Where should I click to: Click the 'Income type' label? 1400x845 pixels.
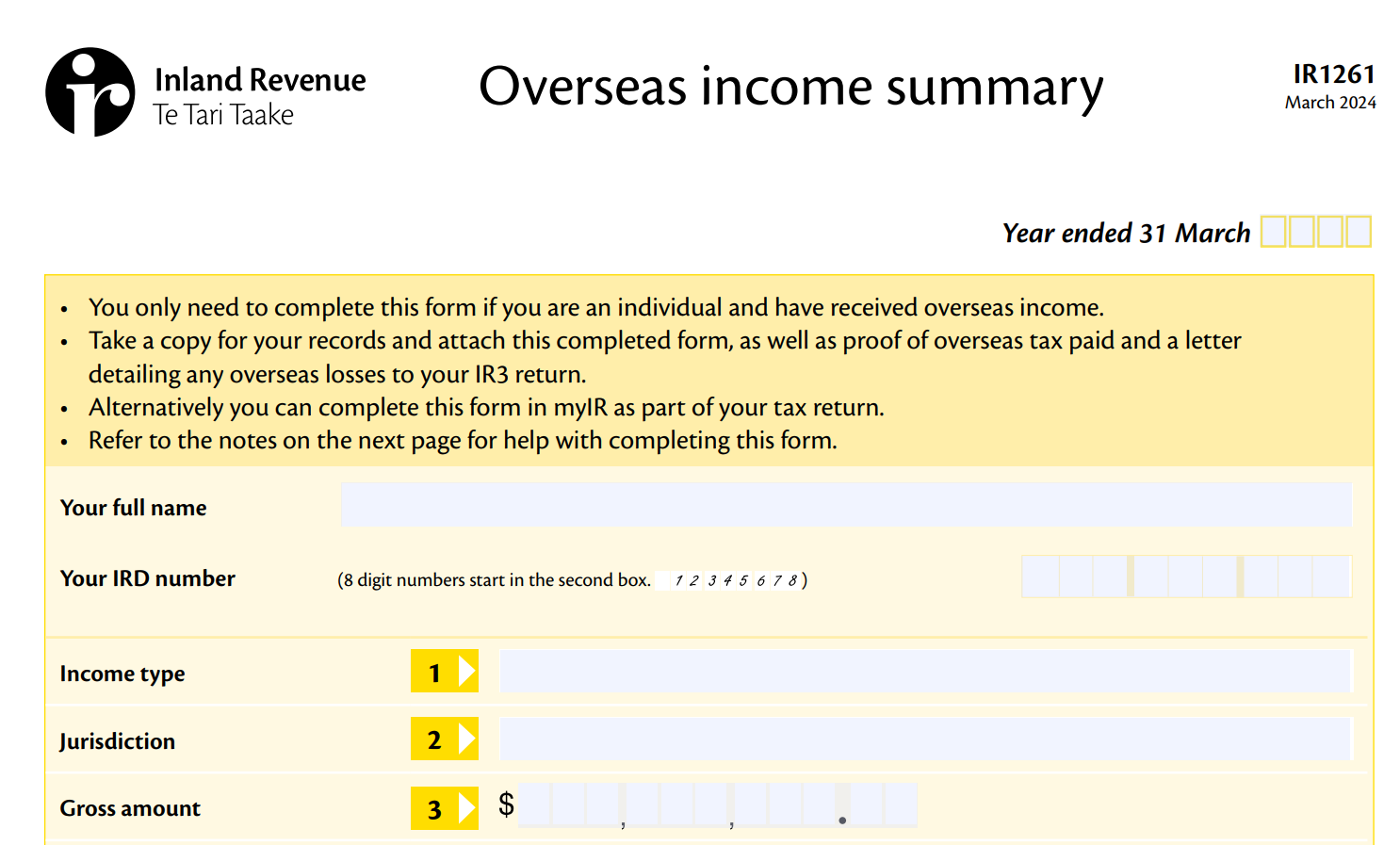(122, 674)
